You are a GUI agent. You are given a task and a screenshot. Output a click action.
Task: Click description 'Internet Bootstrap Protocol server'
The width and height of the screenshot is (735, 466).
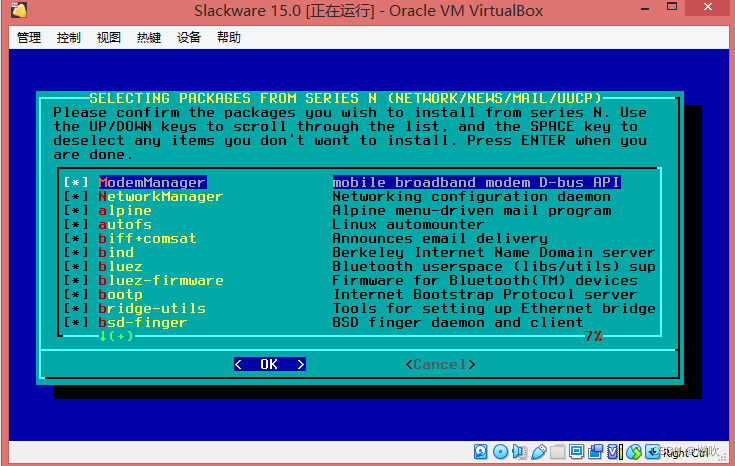[485, 295]
